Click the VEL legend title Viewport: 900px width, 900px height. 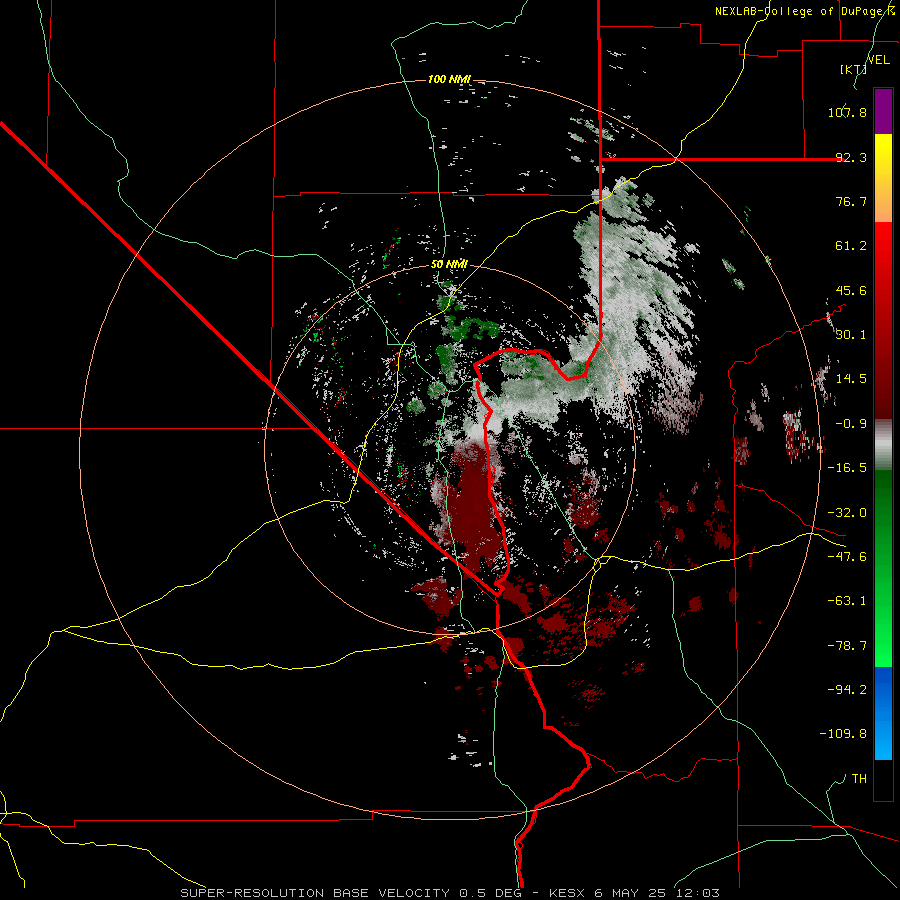click(878, 60)
